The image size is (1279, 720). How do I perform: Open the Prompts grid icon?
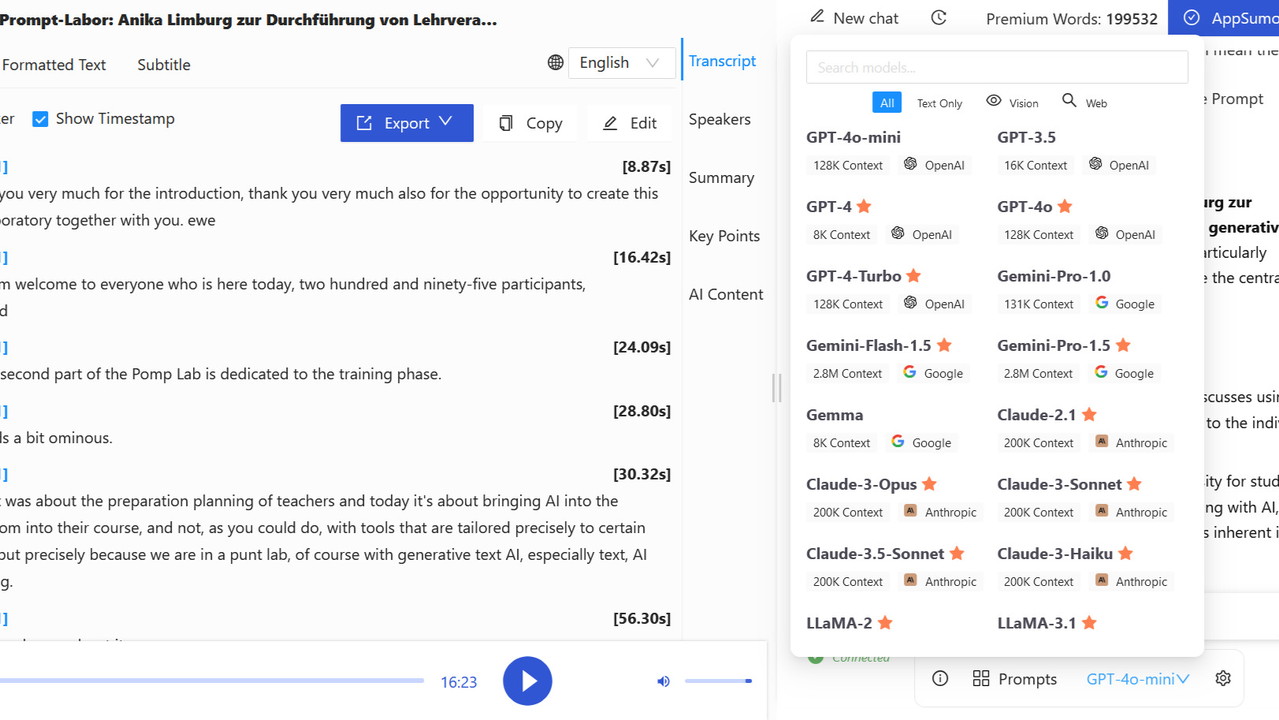[x=981, y=678]
